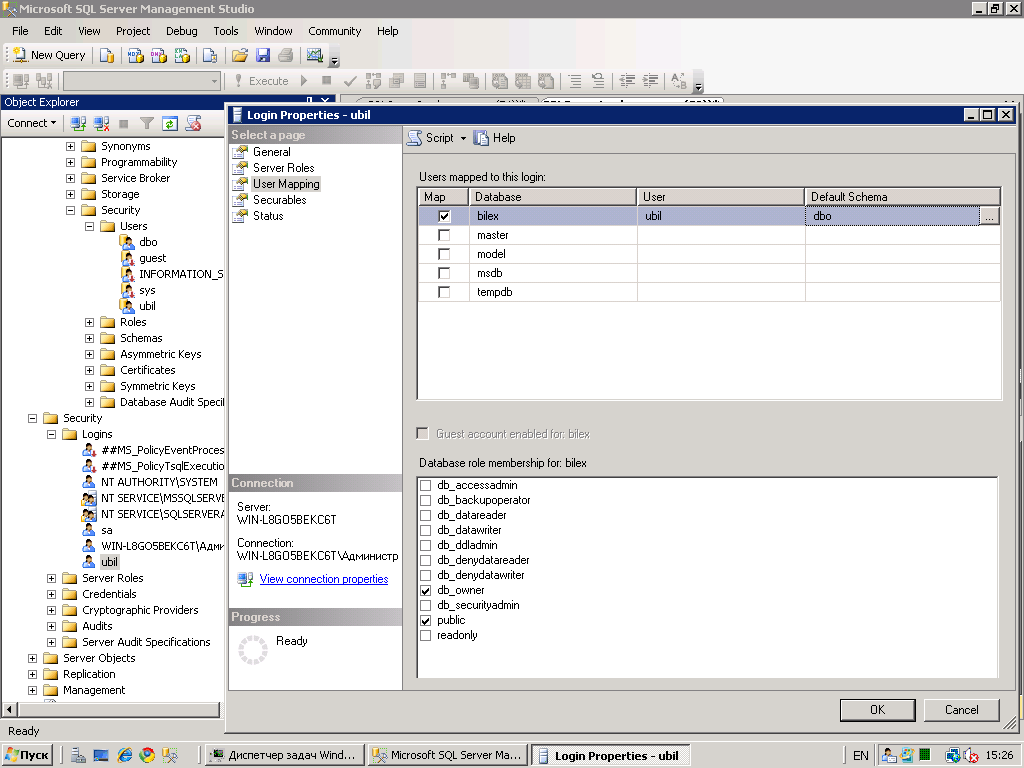Viewport: 1024px width, 768px height.
Task: Switch to the Диспетчер задач taskbar button
Action: (283, 756)
